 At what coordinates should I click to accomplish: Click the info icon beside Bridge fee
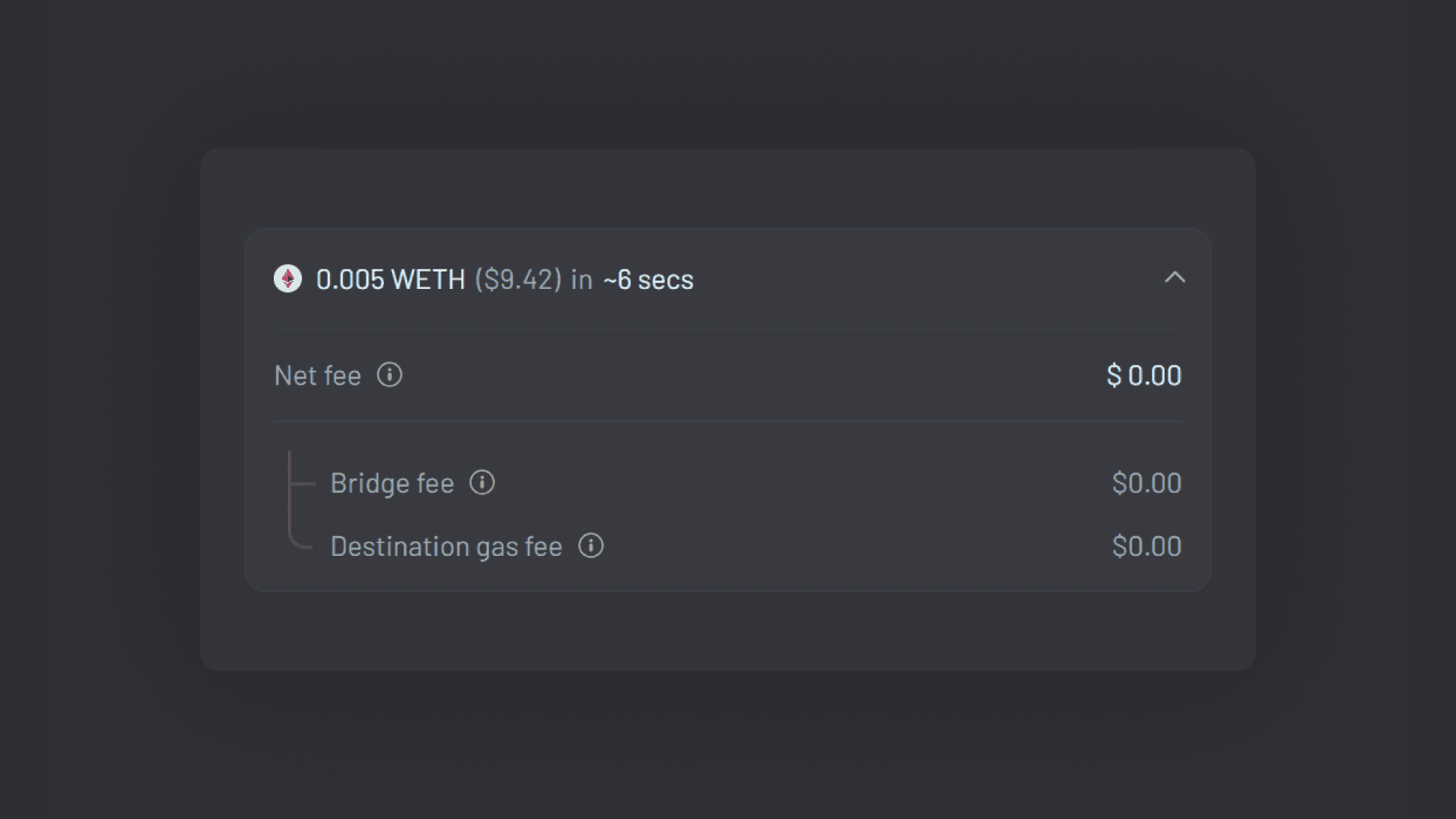tap(482, 482)
